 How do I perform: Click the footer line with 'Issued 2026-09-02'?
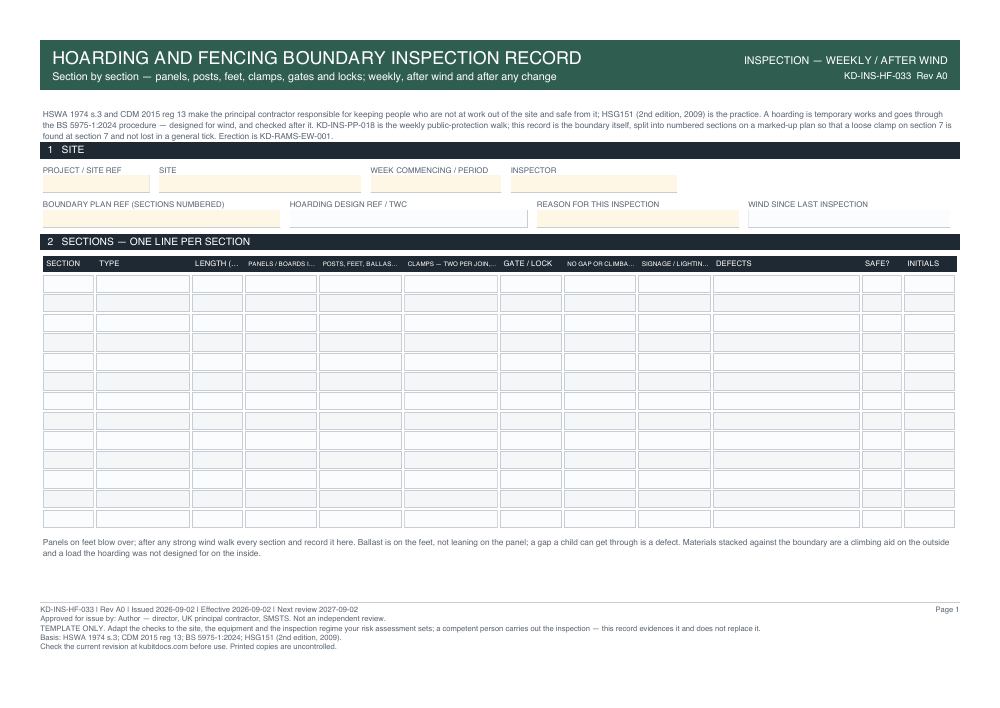(x=199, y=610)
